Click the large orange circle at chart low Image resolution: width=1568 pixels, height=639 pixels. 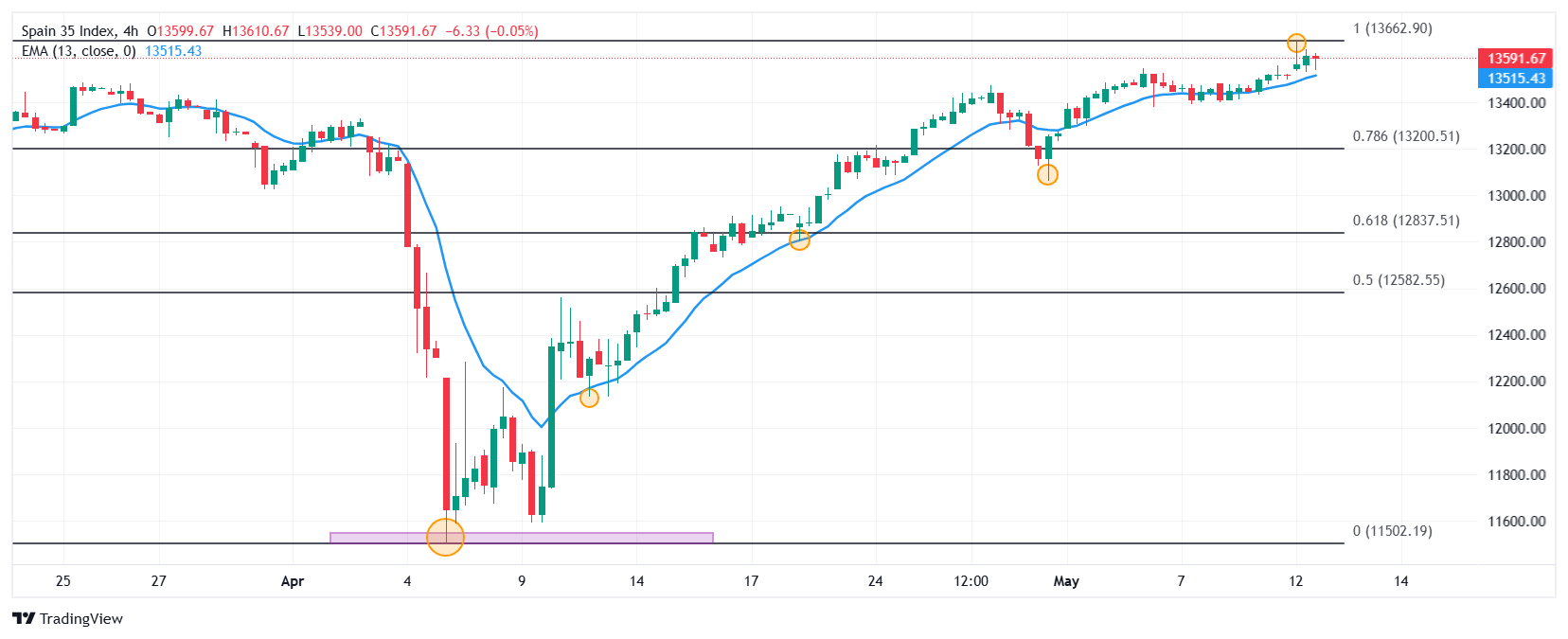pyautogui.click(x=446, y=537)
